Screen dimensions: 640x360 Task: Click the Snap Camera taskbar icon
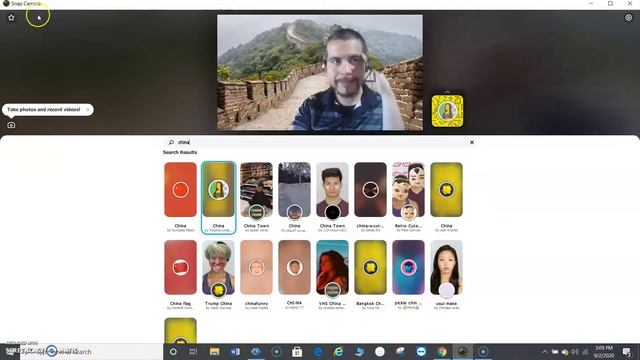click(462, 351)
